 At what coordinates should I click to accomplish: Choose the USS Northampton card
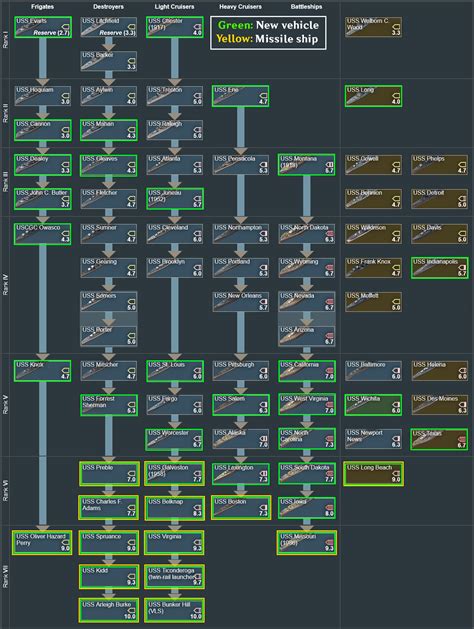(x=241, y=234)
